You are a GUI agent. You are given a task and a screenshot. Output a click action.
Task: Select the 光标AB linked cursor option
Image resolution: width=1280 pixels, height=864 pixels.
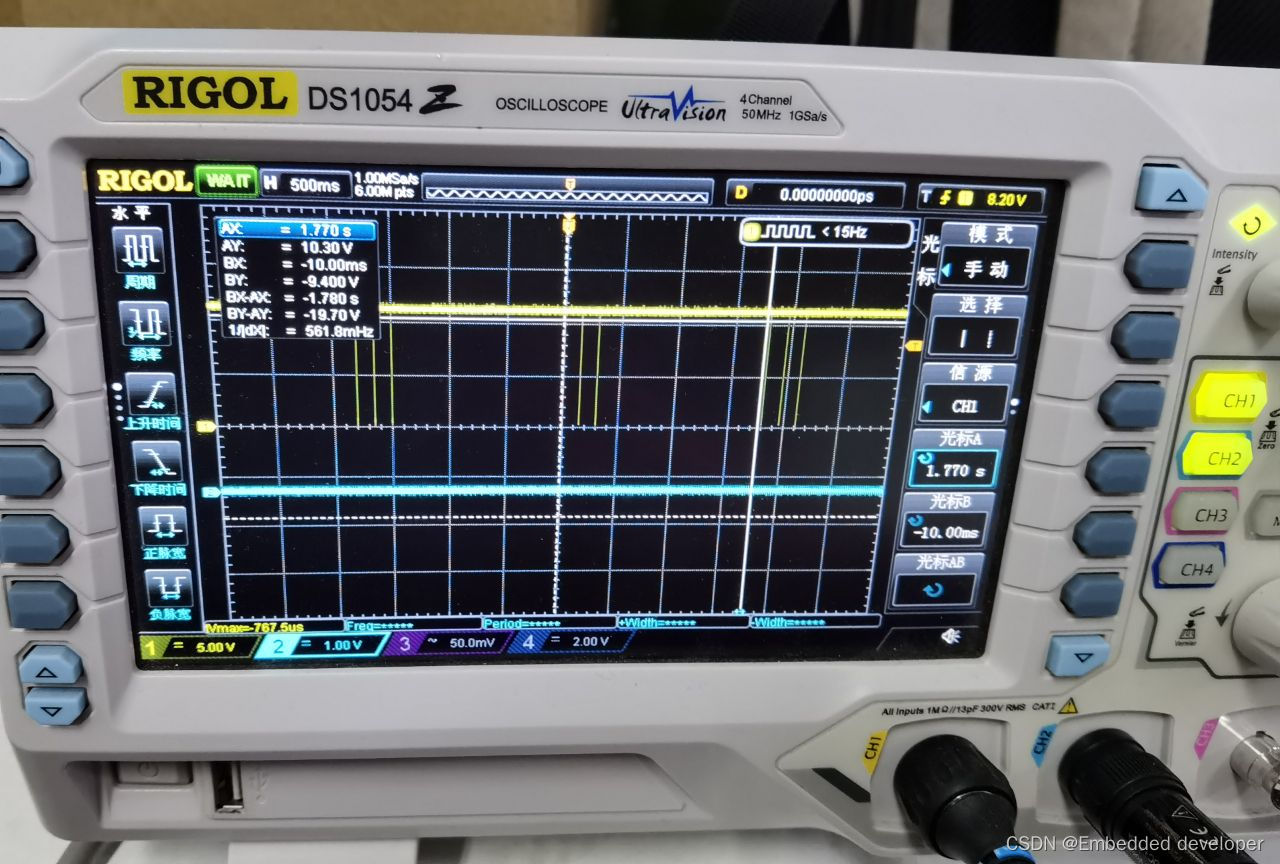tap(936, 580)
